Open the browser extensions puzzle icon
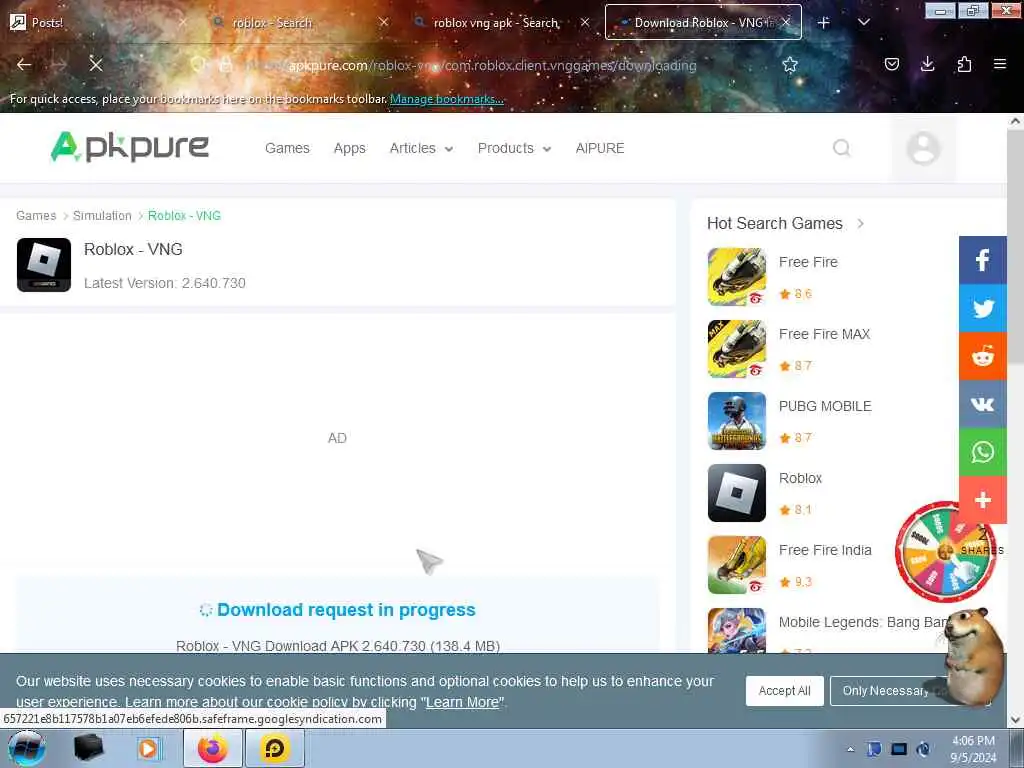The image size is (1024, 768). pyautogui.click(x=964, y=64)
